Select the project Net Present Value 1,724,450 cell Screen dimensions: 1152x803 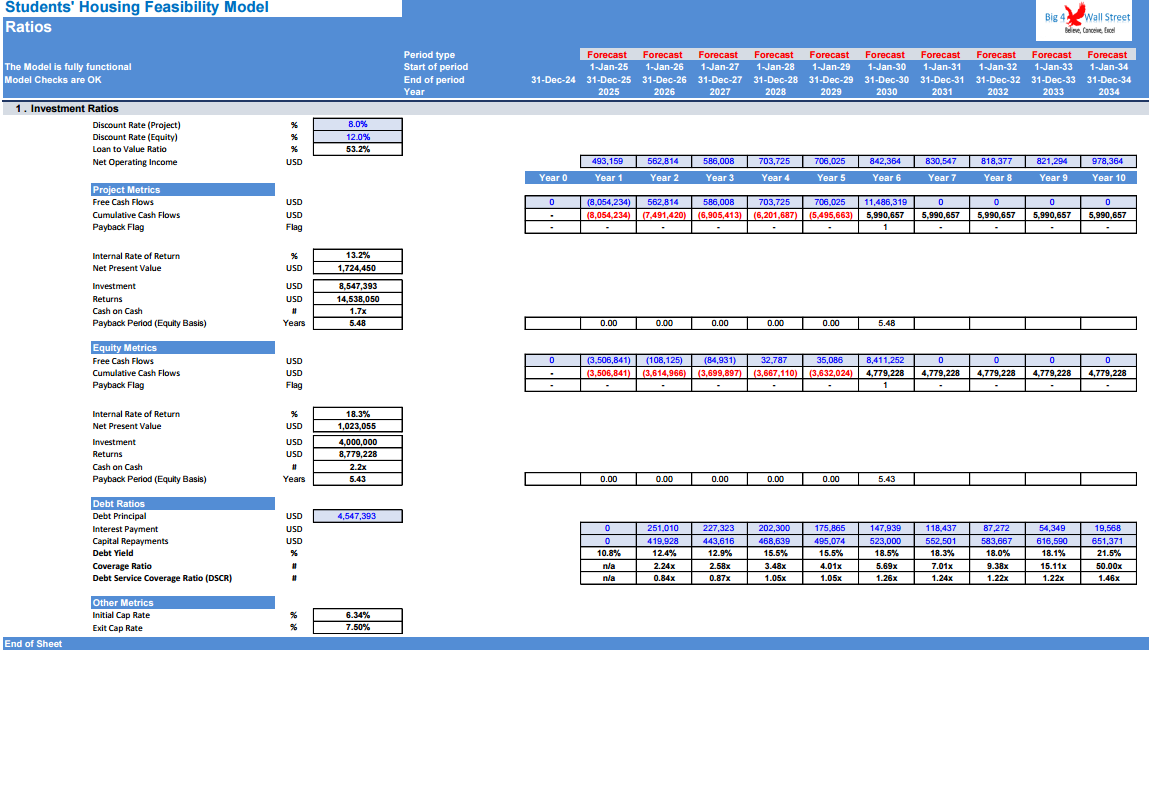(x=358, y=268)
